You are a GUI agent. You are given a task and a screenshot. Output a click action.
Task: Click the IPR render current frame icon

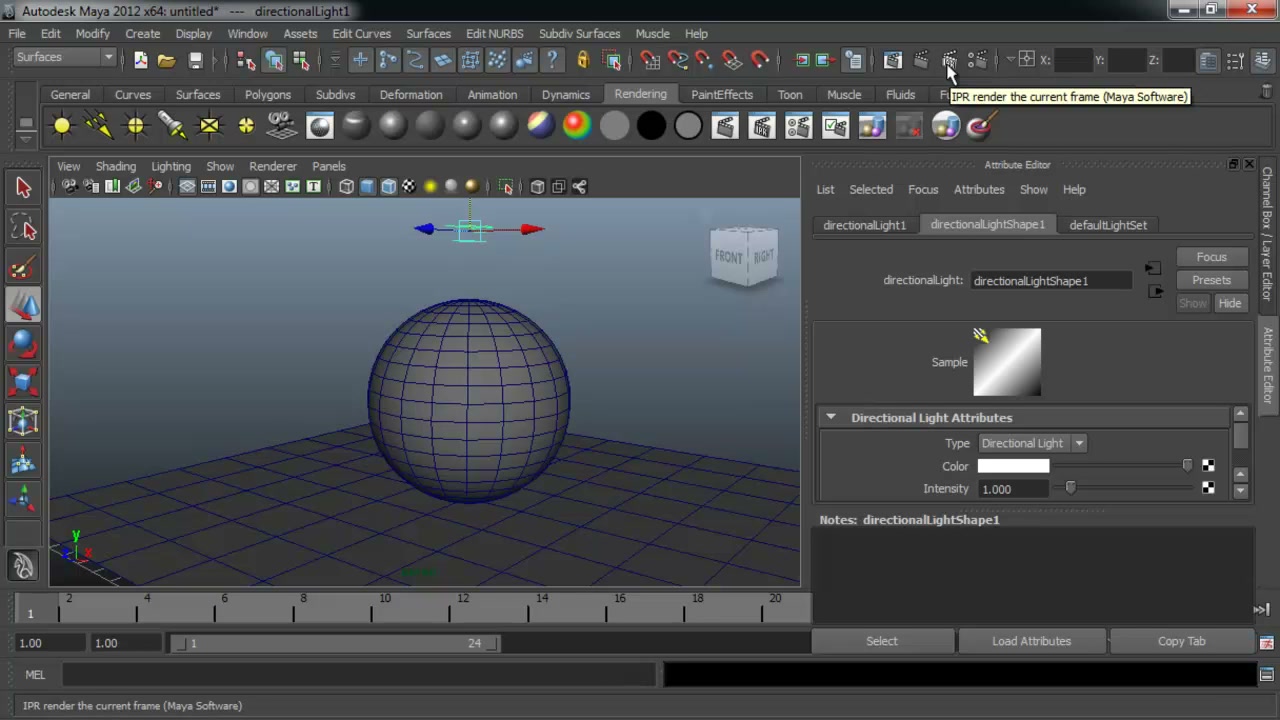pos(949,60)
